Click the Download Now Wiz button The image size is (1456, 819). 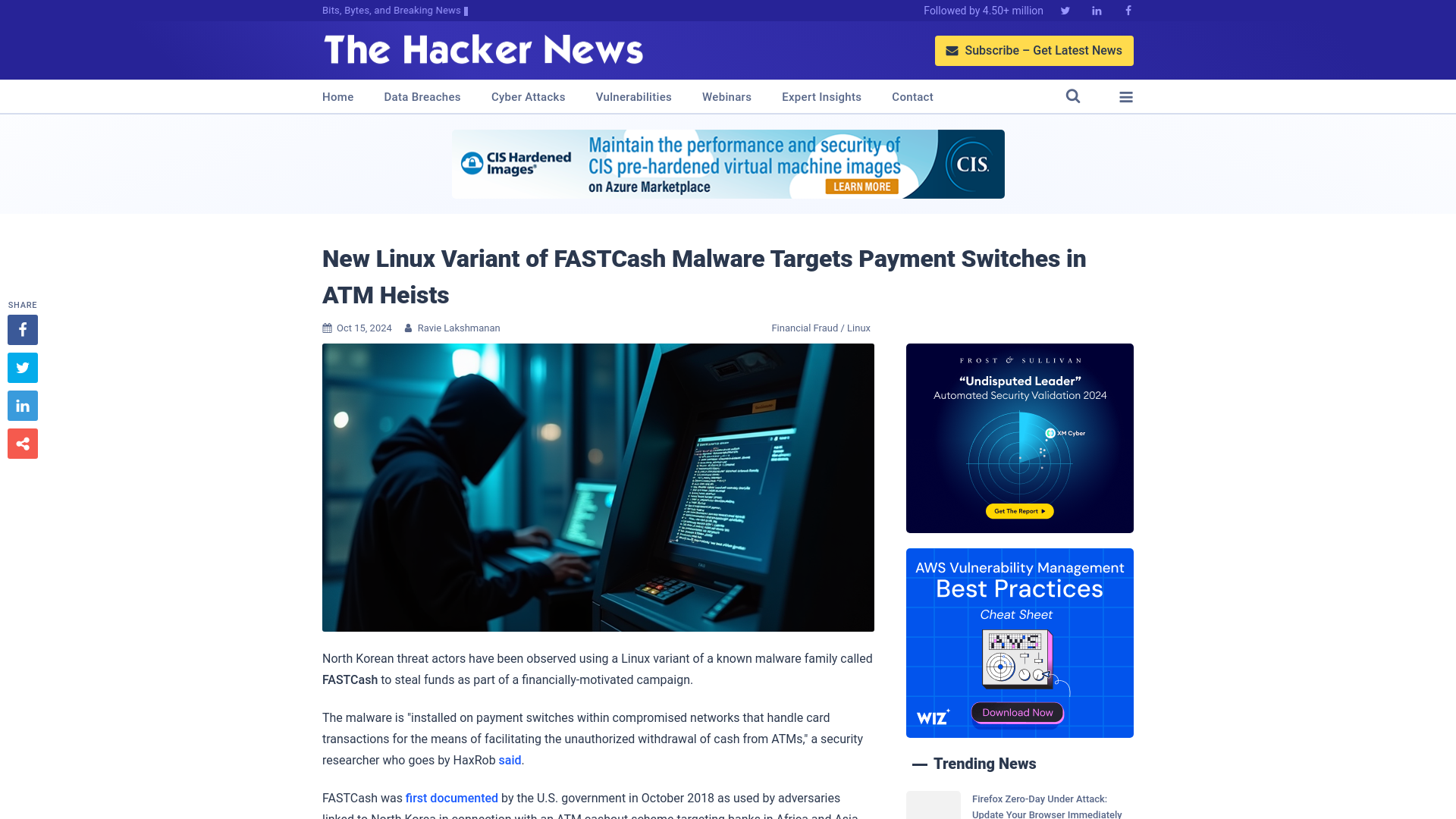(x=1017, y=712)
